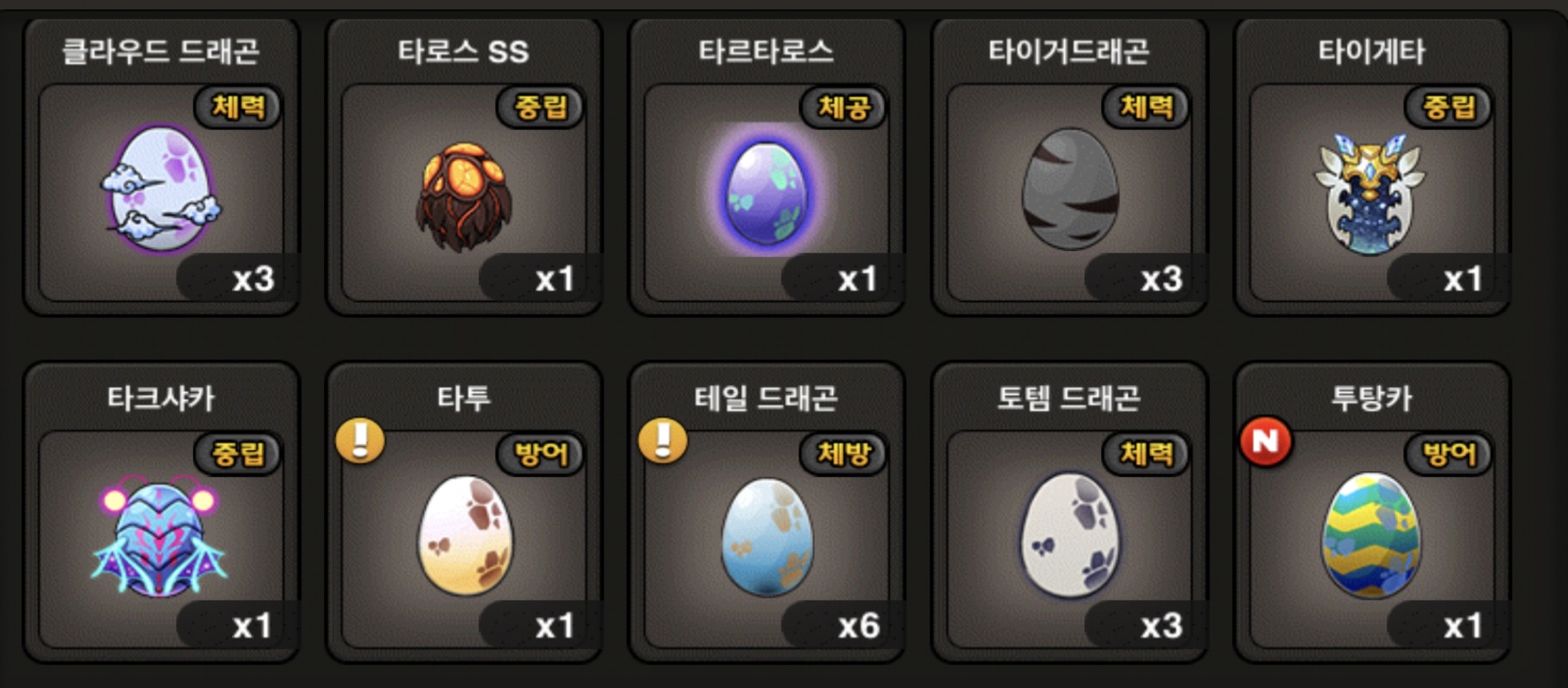Click the x6 count on 테일 드래곤
1568x688 pixels.
[x=858, y=626]
